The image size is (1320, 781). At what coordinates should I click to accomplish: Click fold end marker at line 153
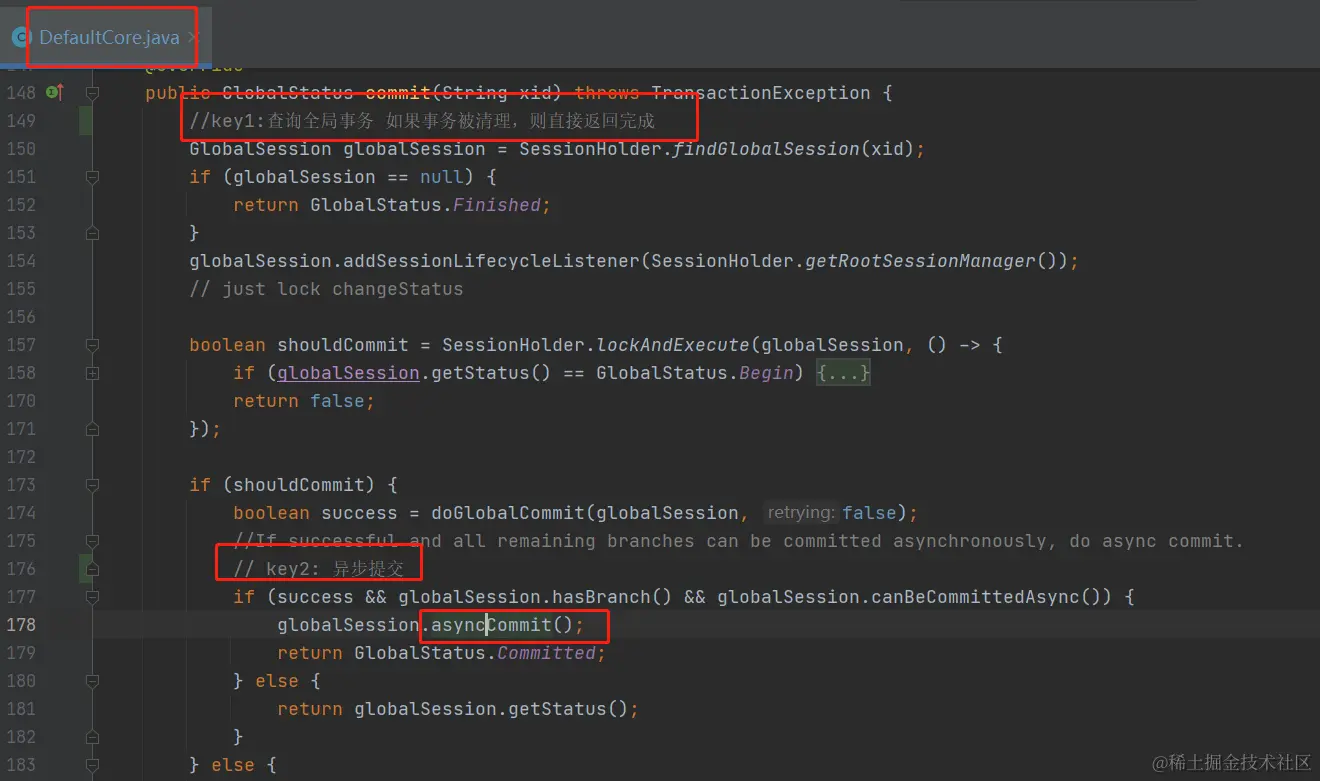[x=93, y=233]
